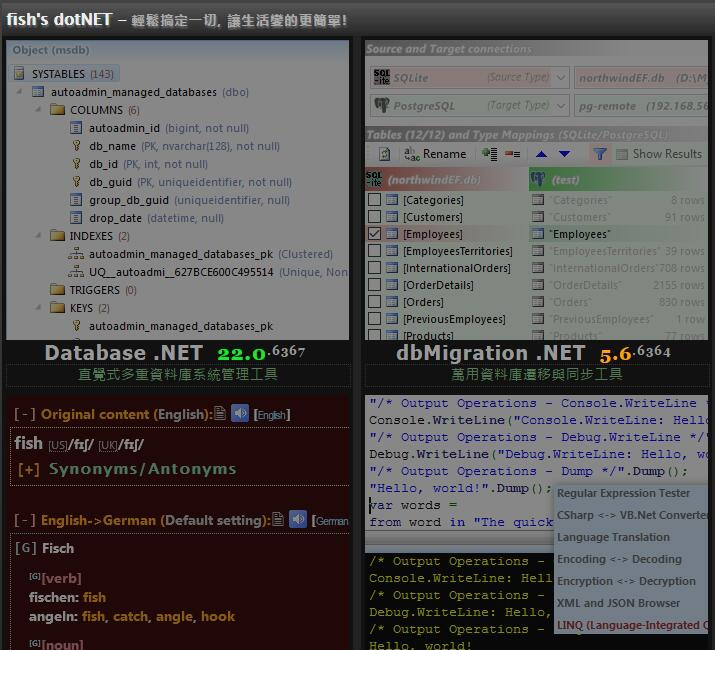Open the Database .NET 22.0 title link
This screenshot has height=676, width=715.
tap(175, 353)
